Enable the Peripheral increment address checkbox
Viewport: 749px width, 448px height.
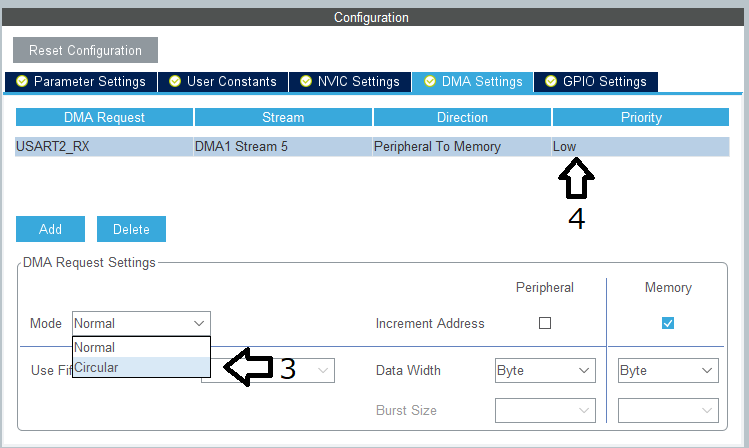(545, 323)
